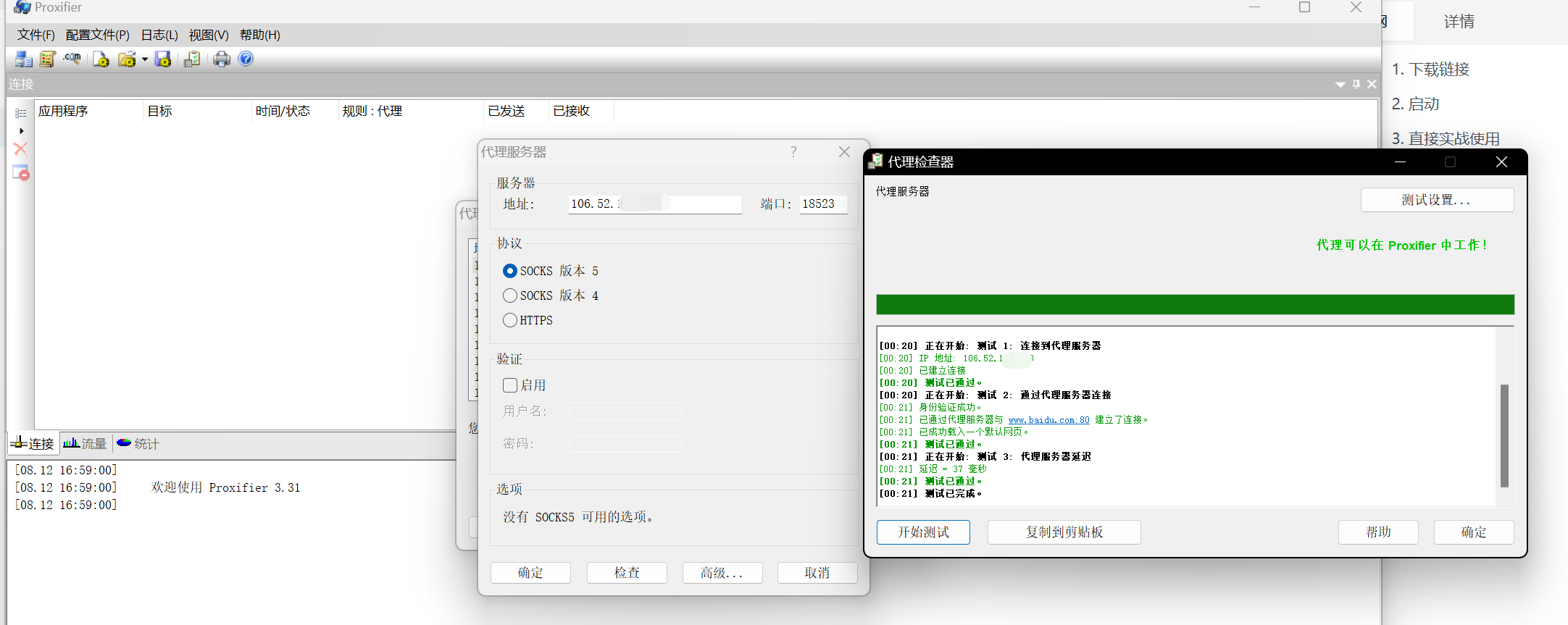Expand the Open Profile dropdown arrow
This screenshot has height=625, width=1568.
(145, 59)
